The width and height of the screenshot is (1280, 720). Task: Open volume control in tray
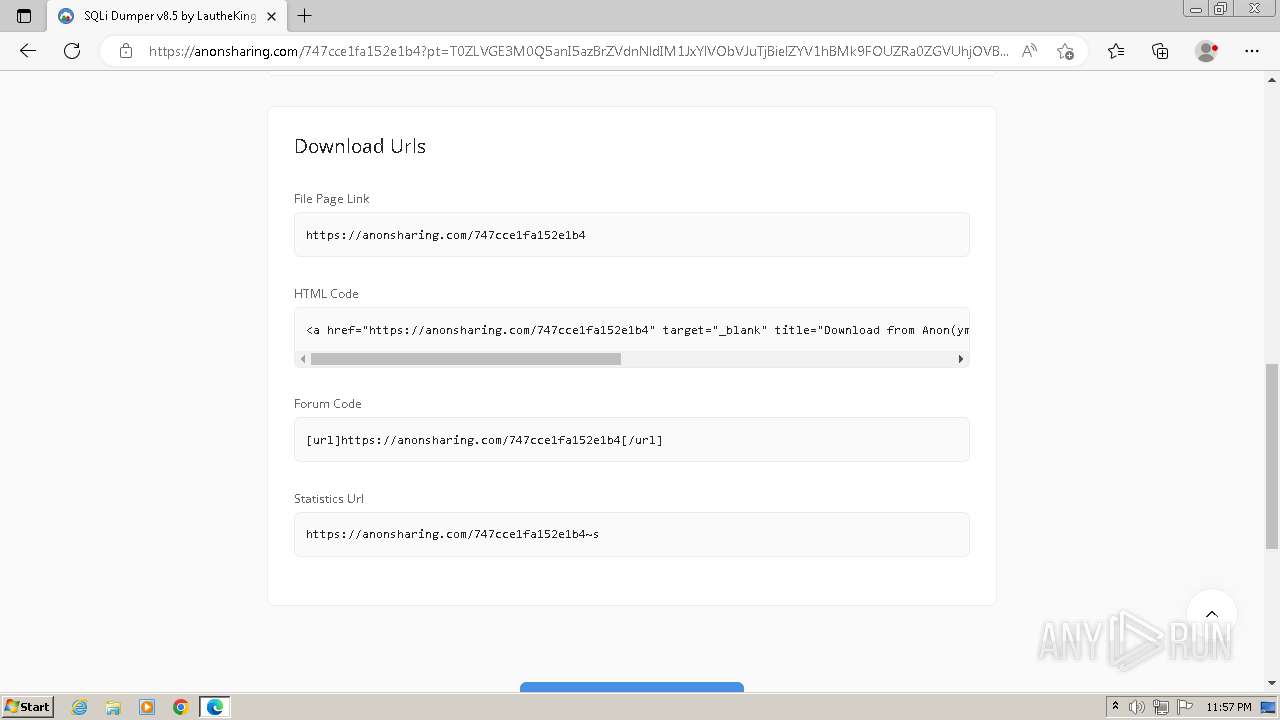1137,707
